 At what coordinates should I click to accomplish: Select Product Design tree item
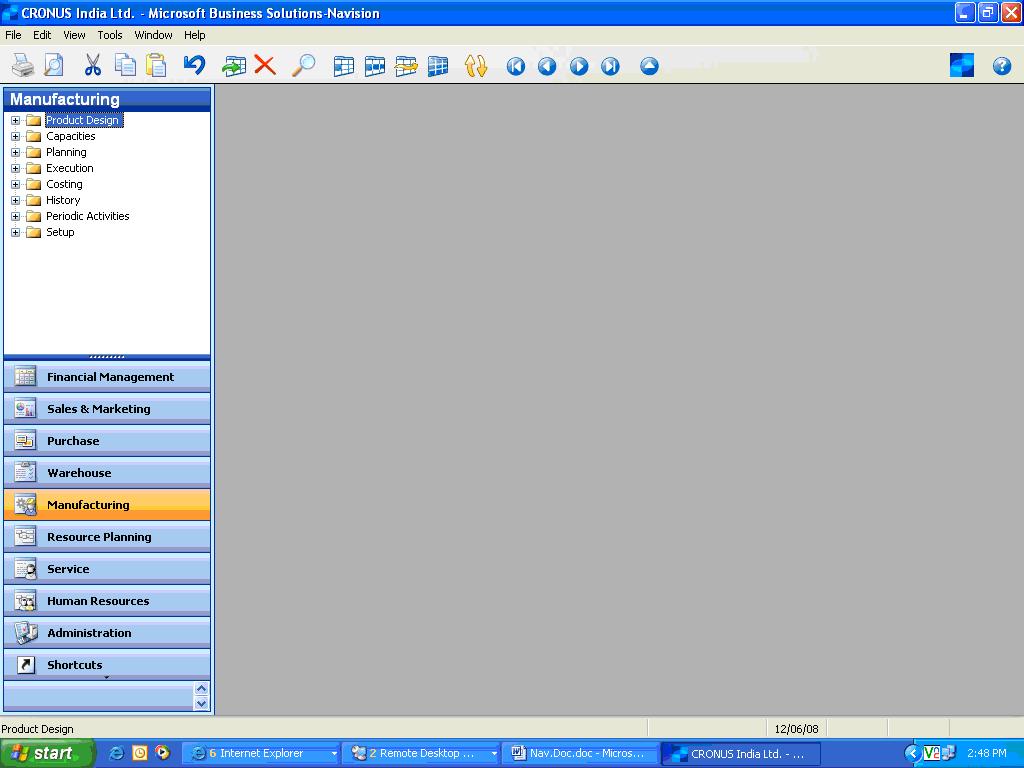[x=82, y=120]
